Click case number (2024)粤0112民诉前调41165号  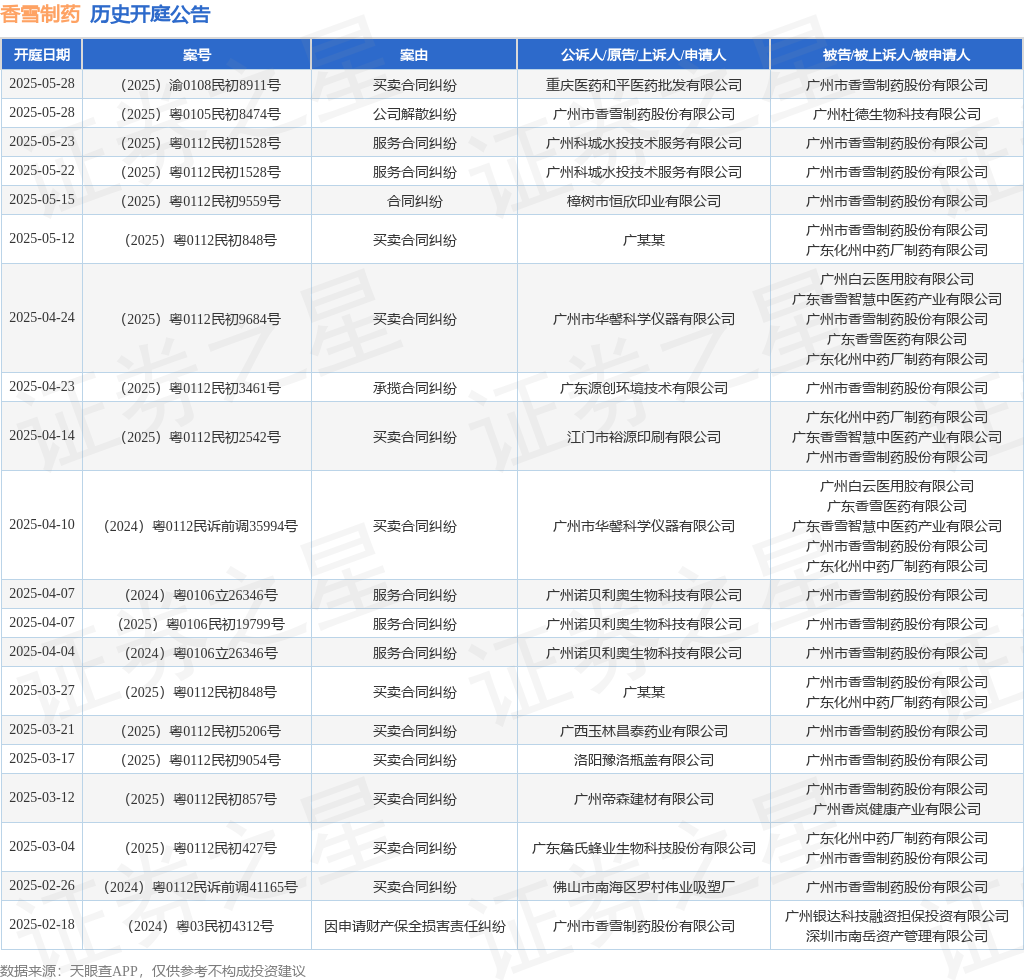(x=200, y=887)
